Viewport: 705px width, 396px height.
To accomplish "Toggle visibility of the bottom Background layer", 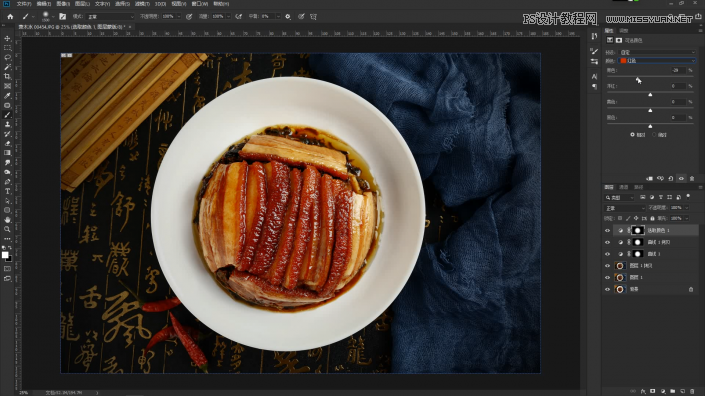I will [607, 289].
